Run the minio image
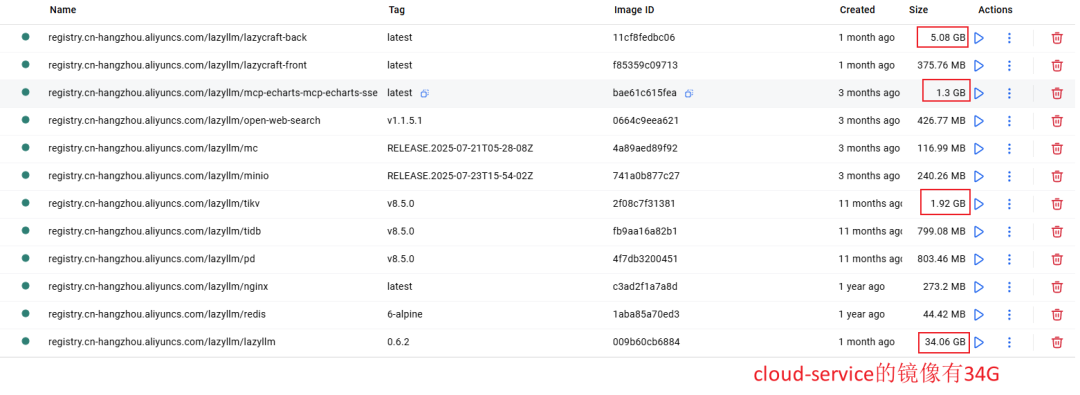Image resolution: width=1080 pixels, height=395 pixels. (979, 176)
